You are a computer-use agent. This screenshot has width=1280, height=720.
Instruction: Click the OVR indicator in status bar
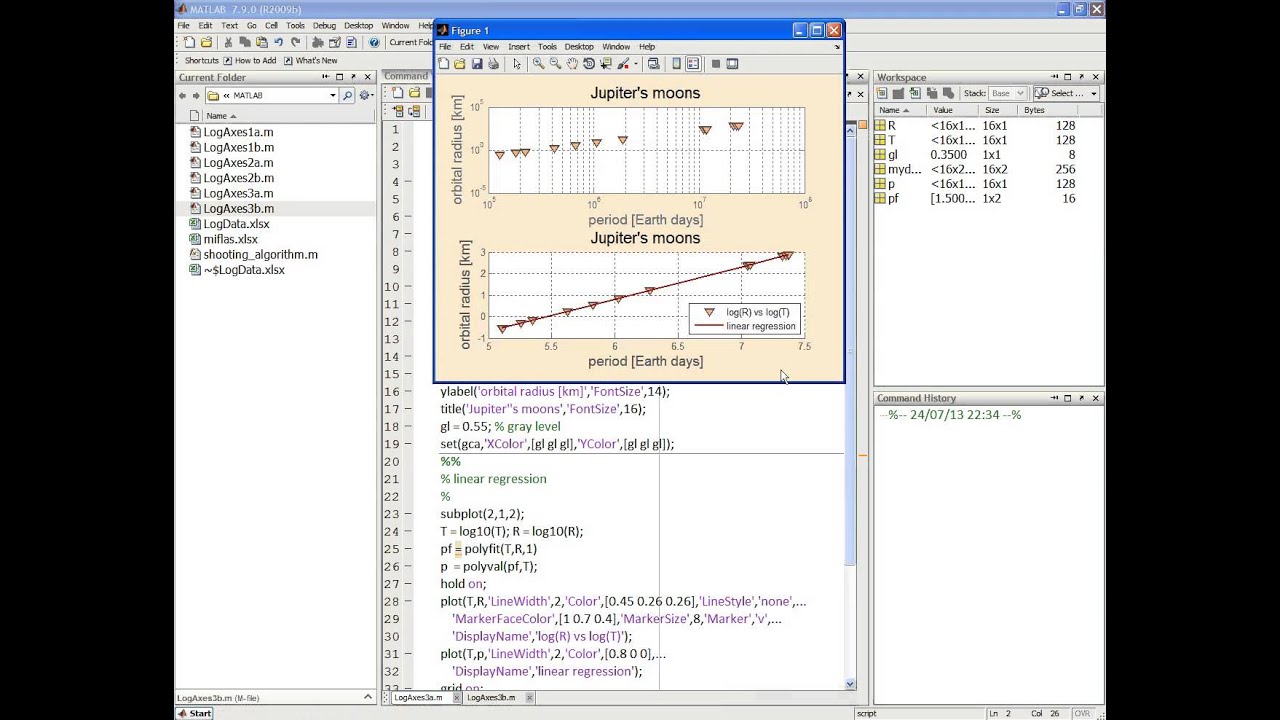click(1082, 713)
